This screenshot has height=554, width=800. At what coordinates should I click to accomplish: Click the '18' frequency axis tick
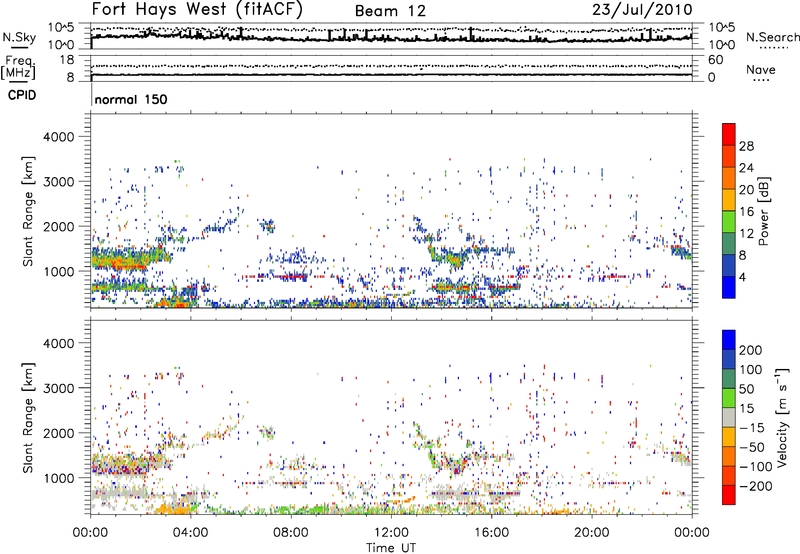(66, 60)
